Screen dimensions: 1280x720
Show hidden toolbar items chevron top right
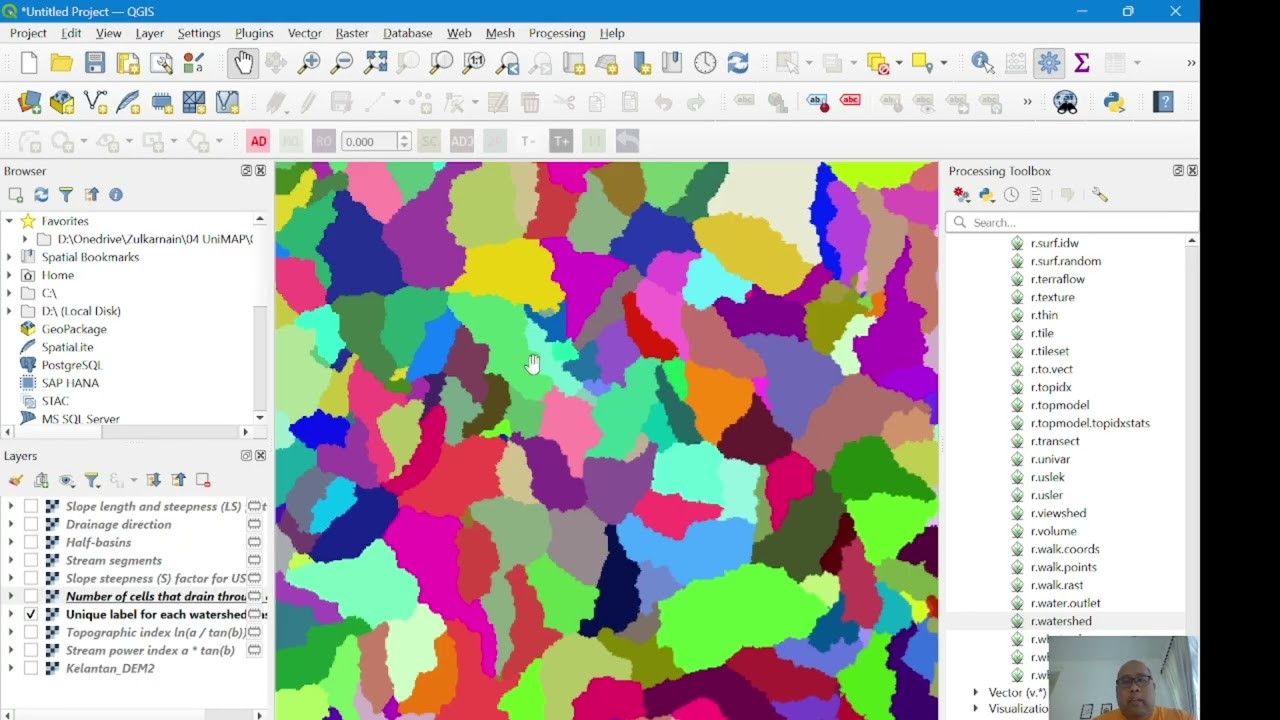[1190, 63]
